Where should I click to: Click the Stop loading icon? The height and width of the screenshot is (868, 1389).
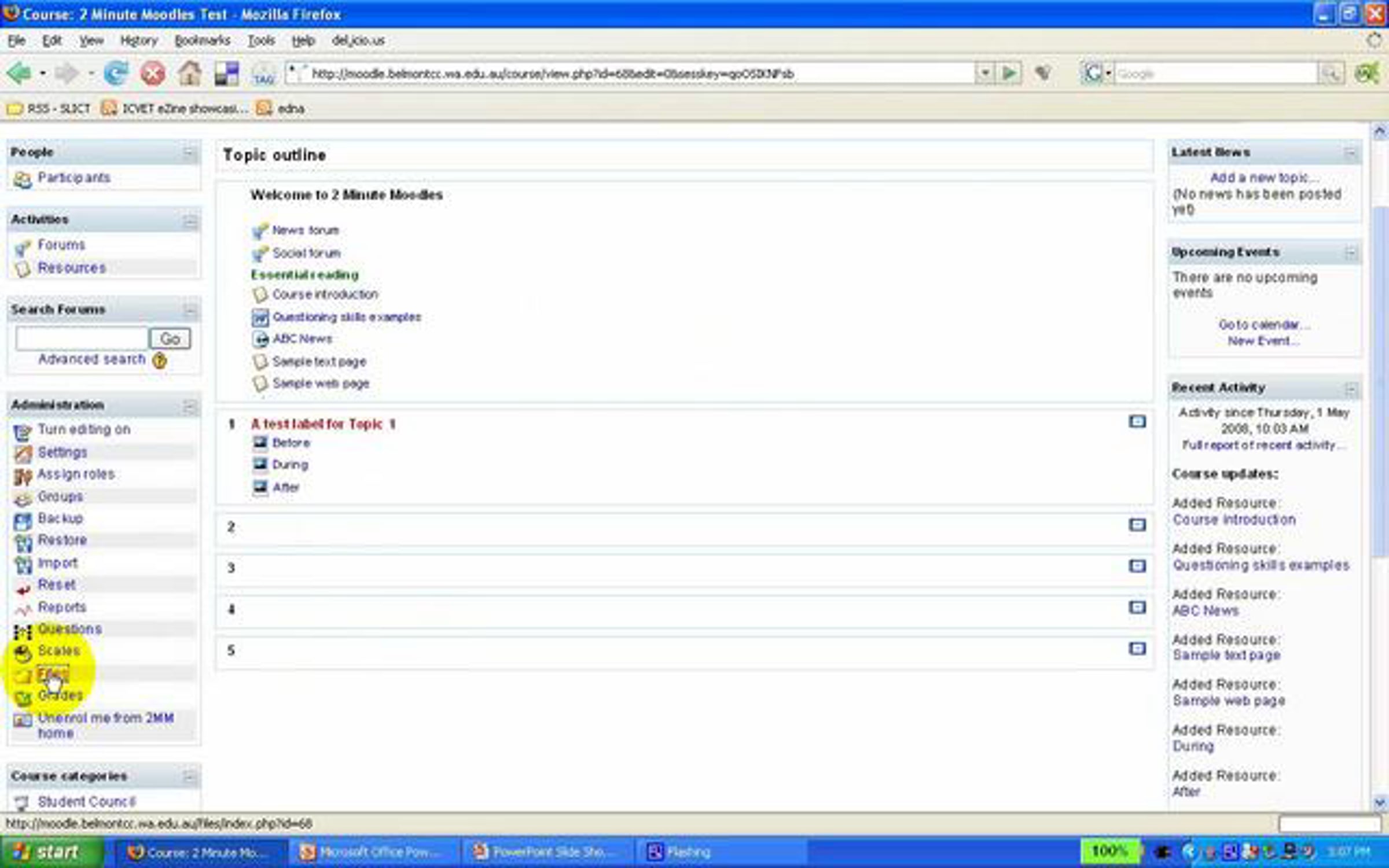pyautogui.click(x=153, y=74)
